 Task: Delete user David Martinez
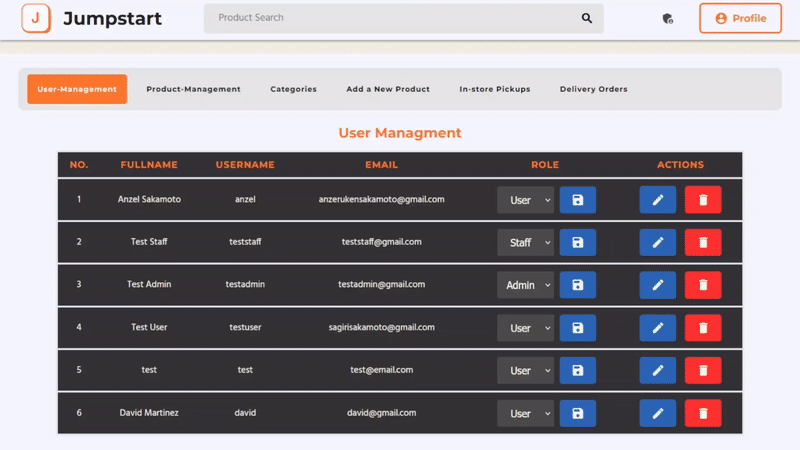[703, 413]
